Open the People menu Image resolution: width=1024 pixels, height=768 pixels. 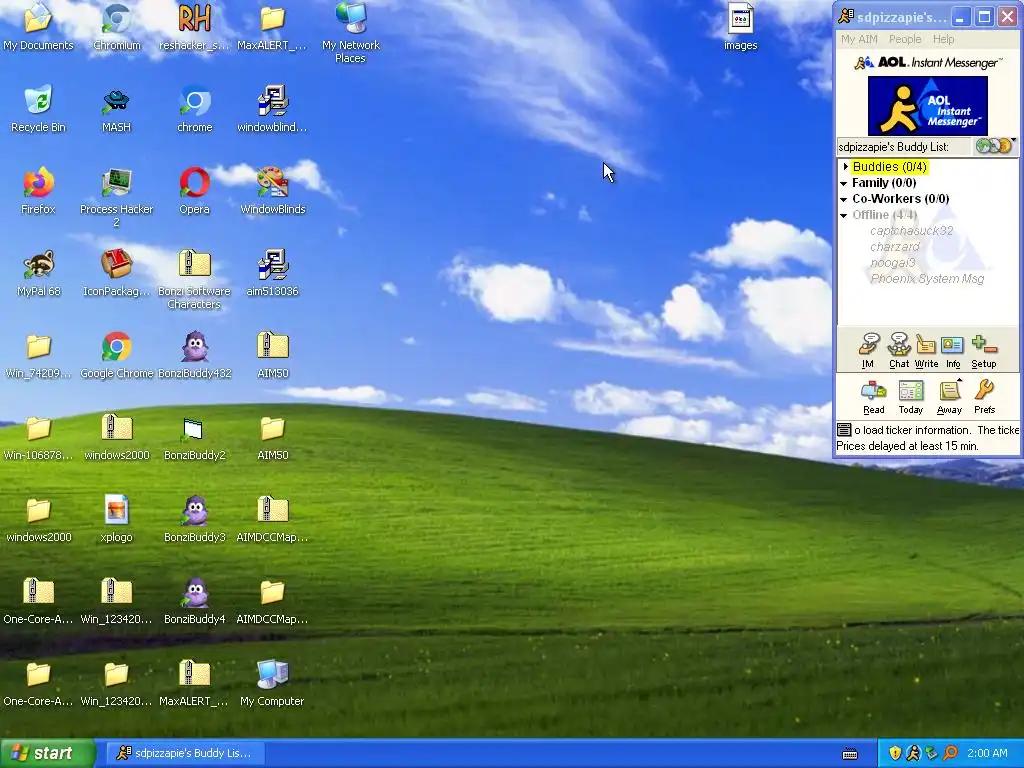904,39
